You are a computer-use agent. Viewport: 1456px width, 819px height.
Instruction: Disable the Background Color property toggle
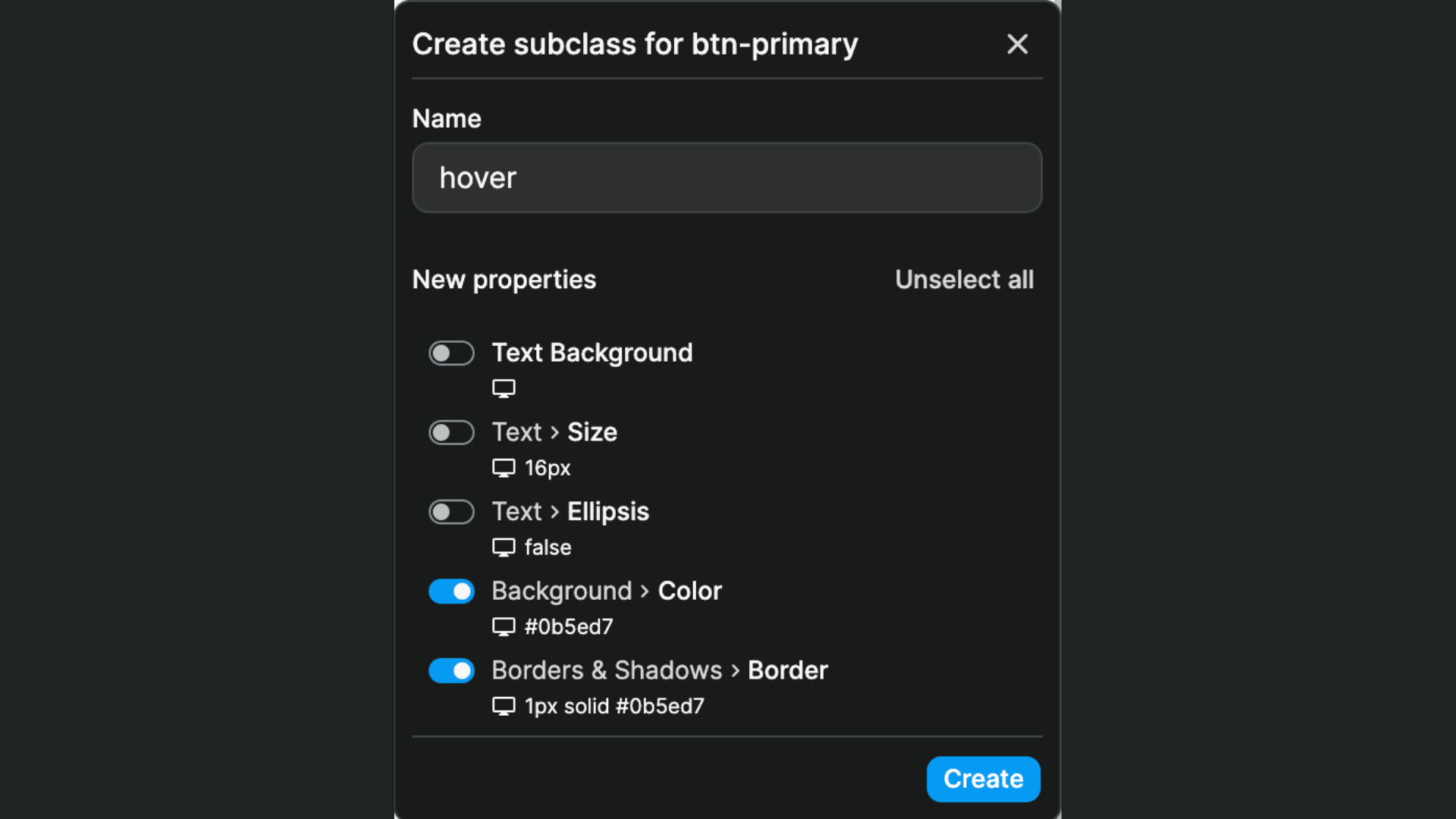451,591
